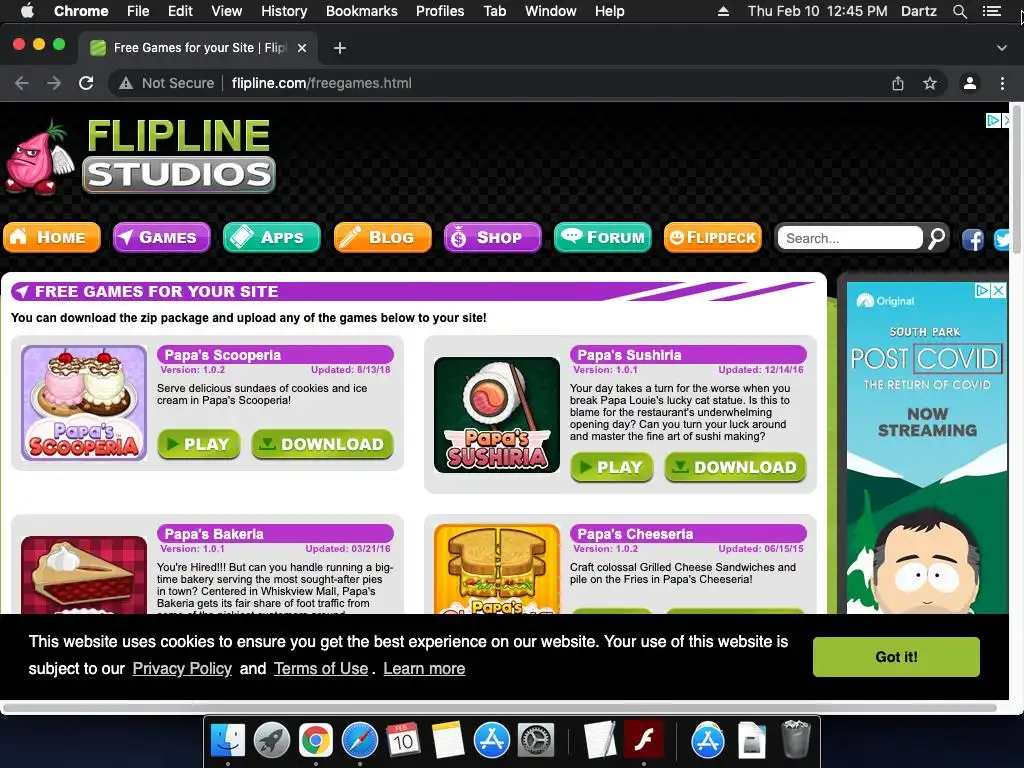Image resolution: width=1024 pixels, height=768 pixels.
Task: Open System Preferences from the Dock
Action: click(536, 741)
